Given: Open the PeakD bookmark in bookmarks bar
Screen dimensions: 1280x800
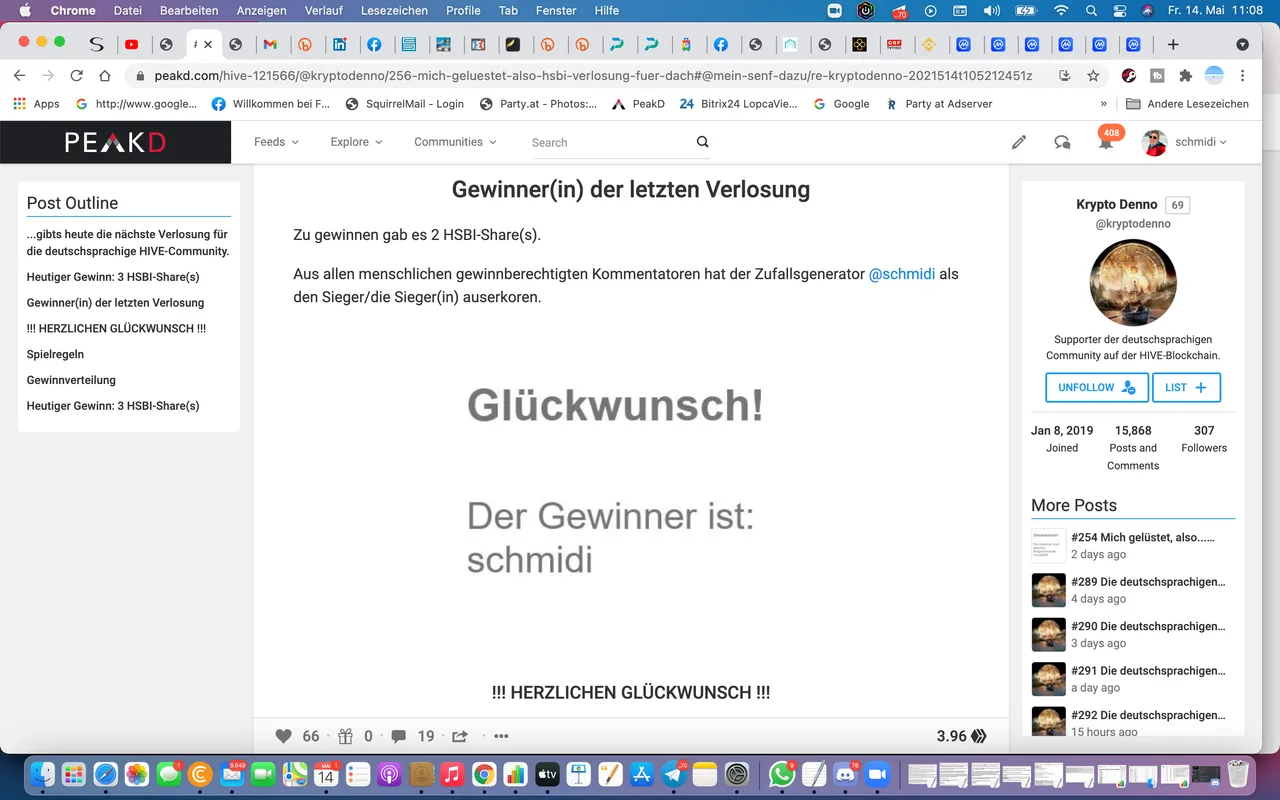Looking at the screenshot, I should [638, 104].
